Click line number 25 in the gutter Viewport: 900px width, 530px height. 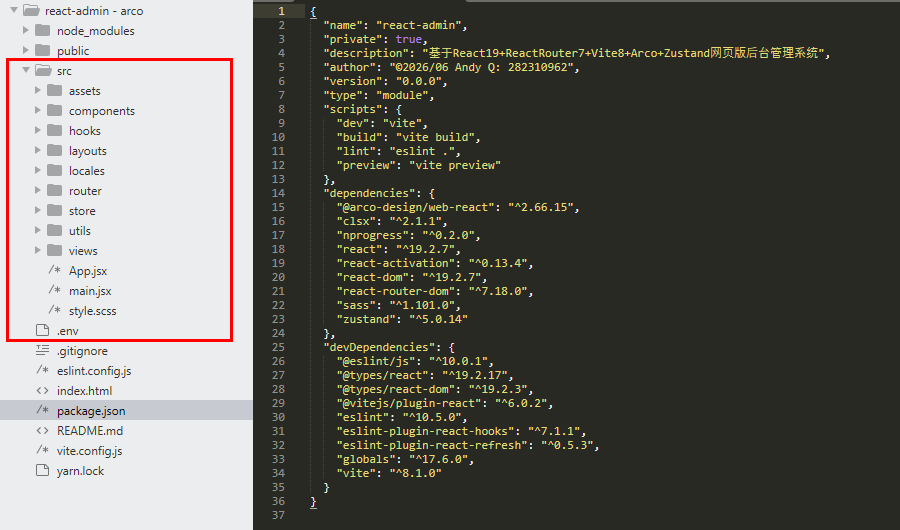pos(278,347)
